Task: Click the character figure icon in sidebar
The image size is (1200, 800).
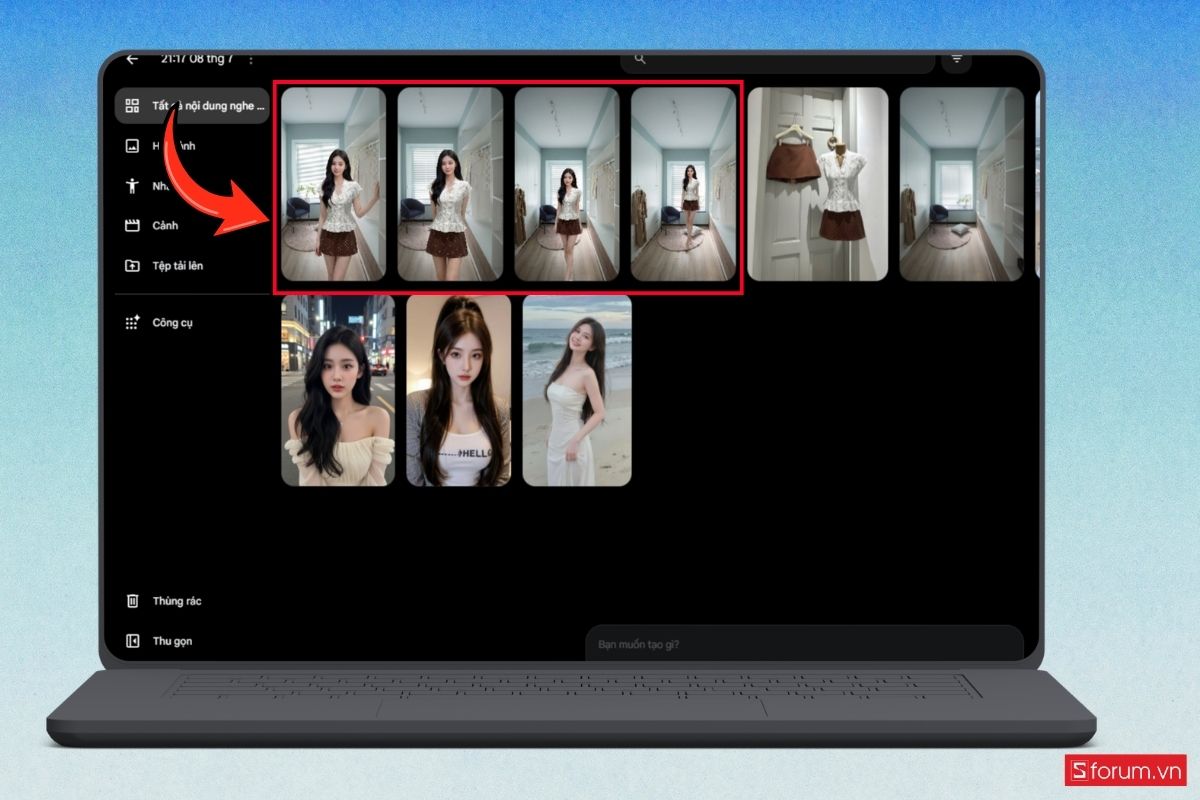Action: coord(132,186)
